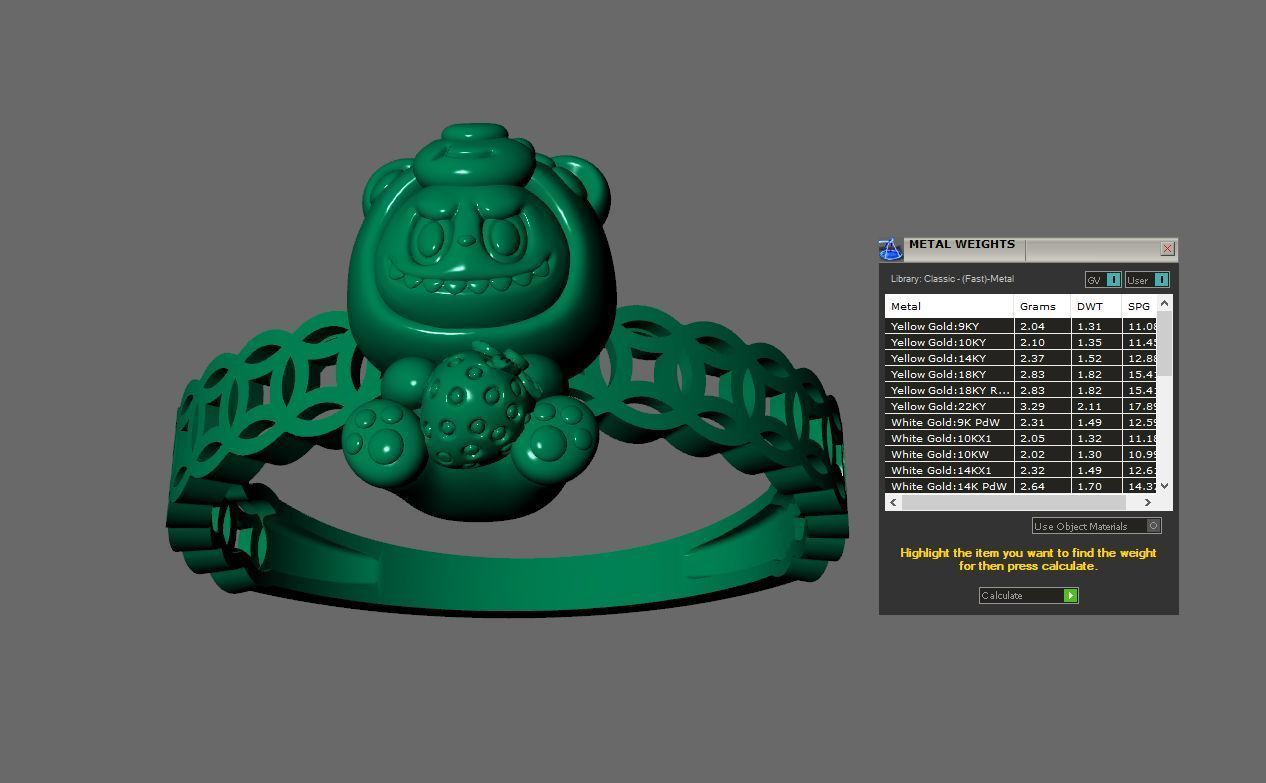Viewport: 1266px width, 783px height.
Task: Click the Calculate button
Action: point(1028,596)
